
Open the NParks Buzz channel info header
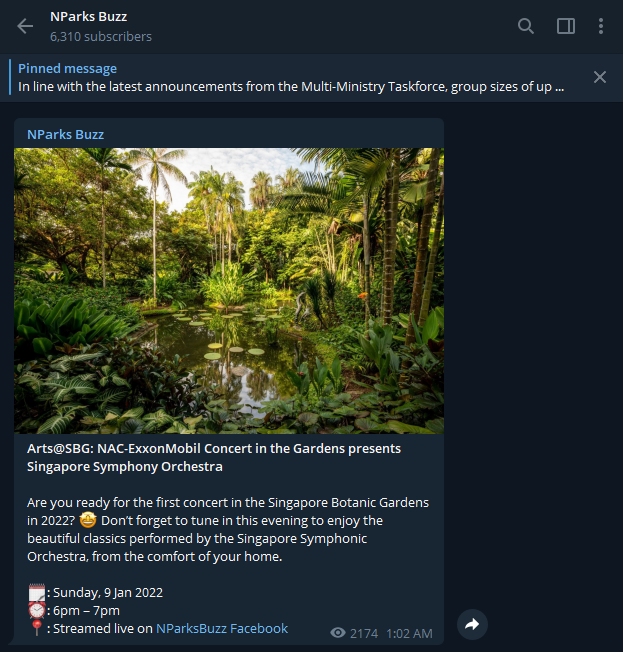click(88, 17)
